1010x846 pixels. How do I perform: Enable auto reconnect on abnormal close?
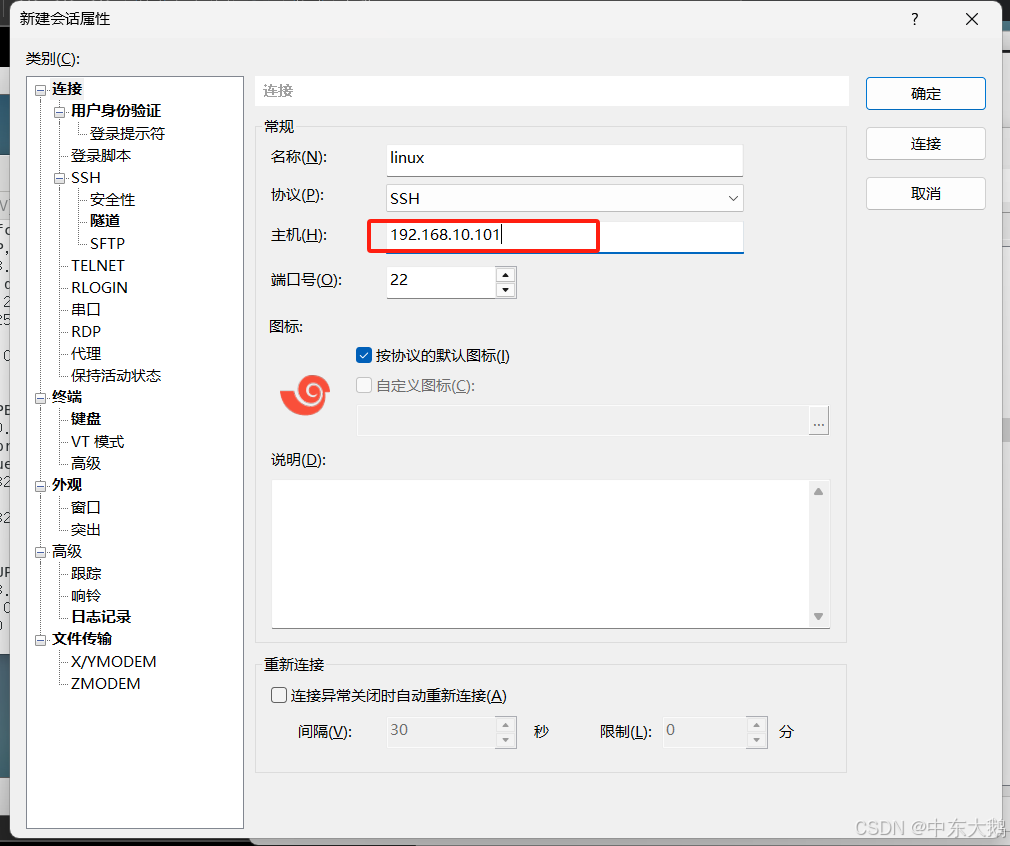279,695
